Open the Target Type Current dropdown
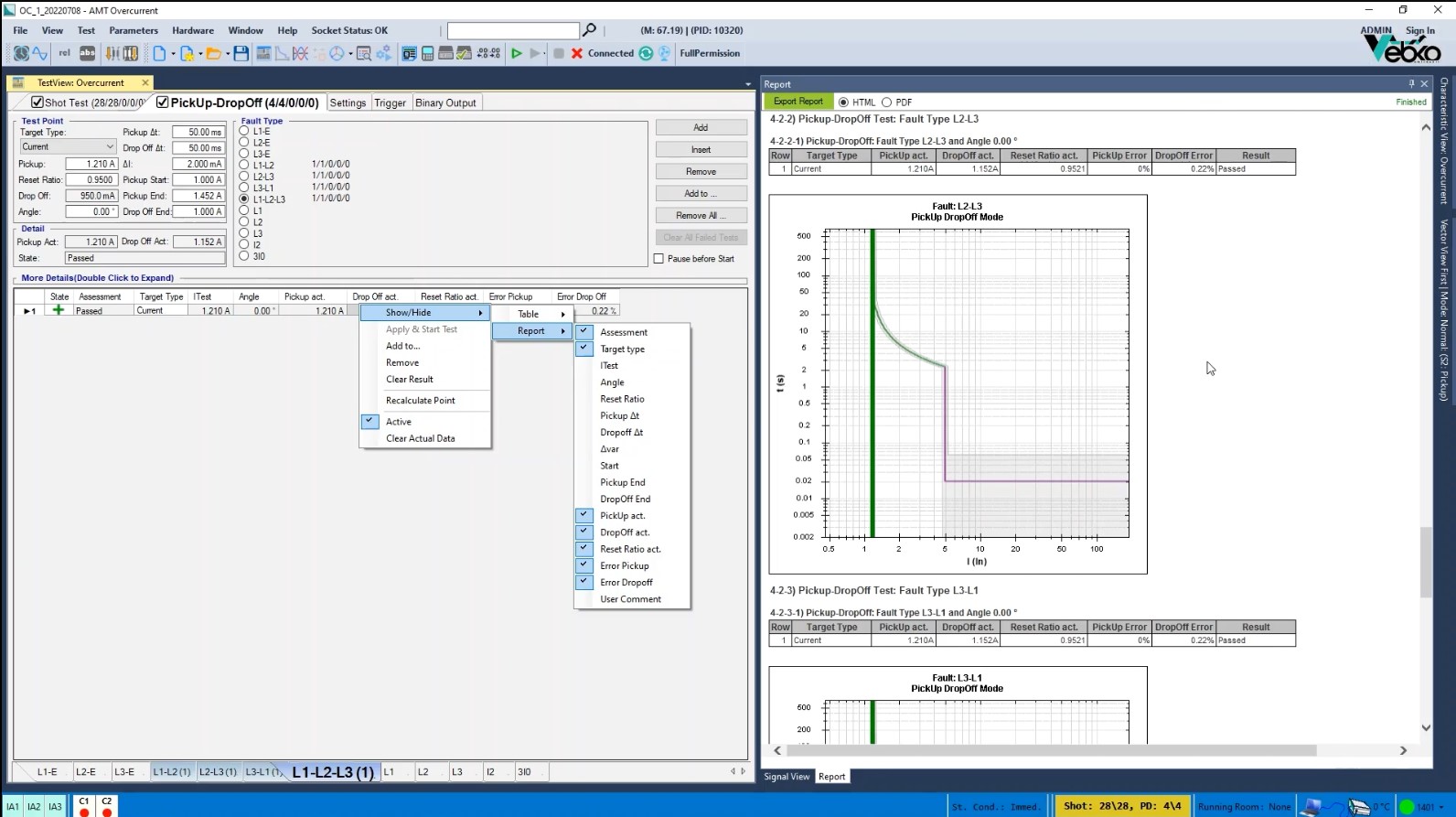Viewport: 1456px width, 817px height. click(68, 147)
